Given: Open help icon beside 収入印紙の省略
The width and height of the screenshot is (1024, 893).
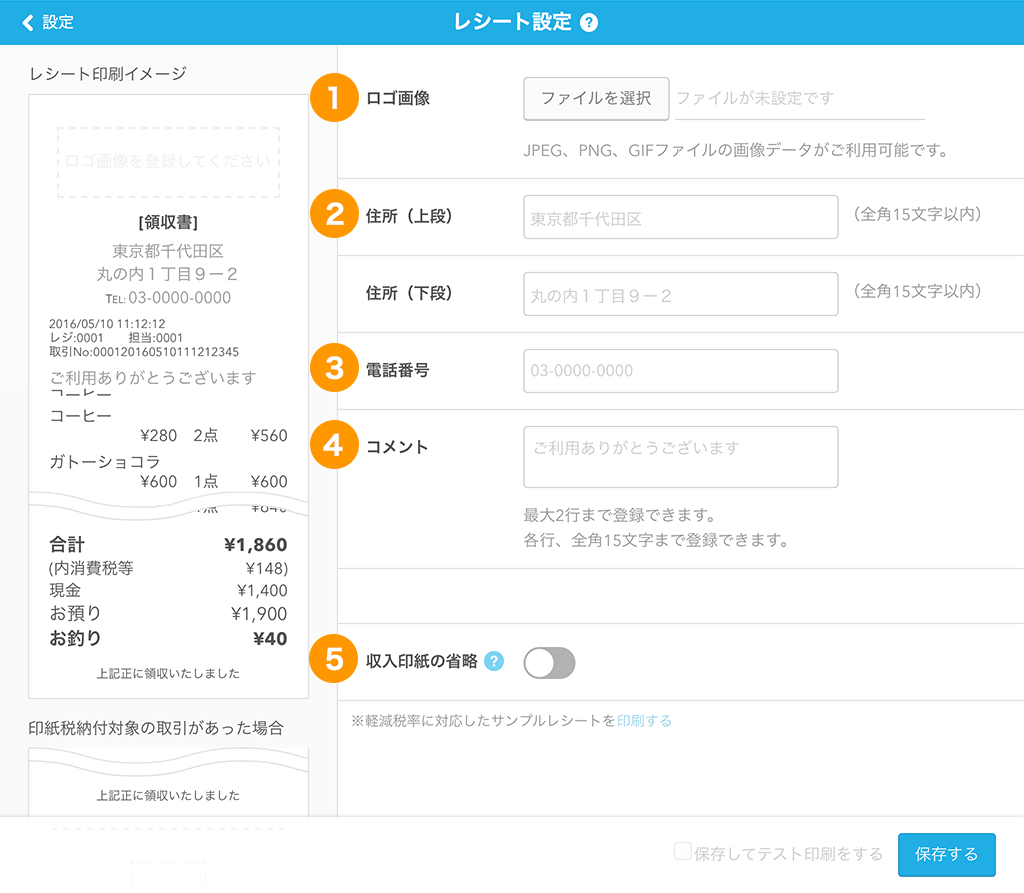Looking at the screenshot, I should (494, 661).
